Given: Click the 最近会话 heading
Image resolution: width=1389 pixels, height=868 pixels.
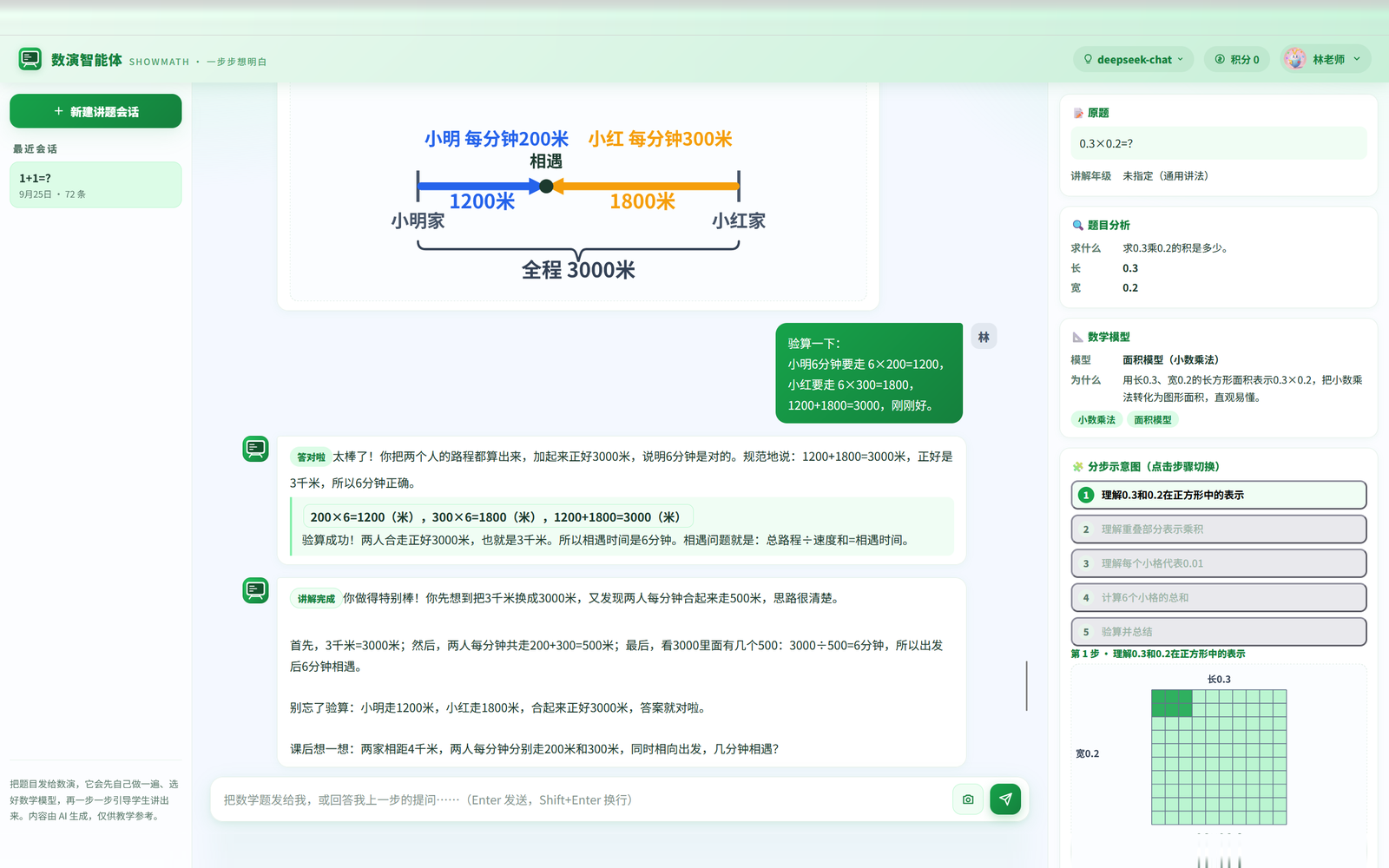Looking at the screenshot, I should [x=35, y=148].
